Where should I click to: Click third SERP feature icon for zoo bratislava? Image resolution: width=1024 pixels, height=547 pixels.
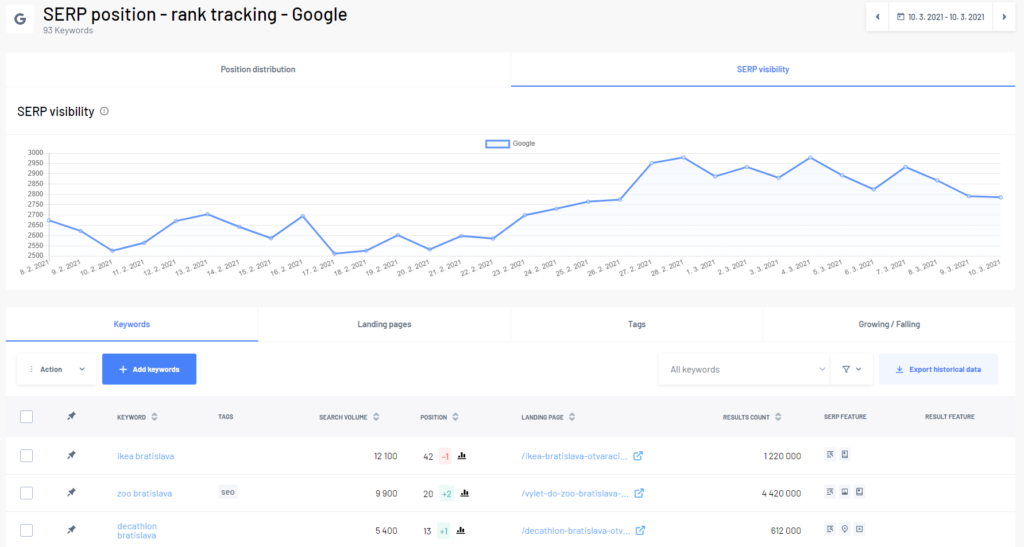859,492
